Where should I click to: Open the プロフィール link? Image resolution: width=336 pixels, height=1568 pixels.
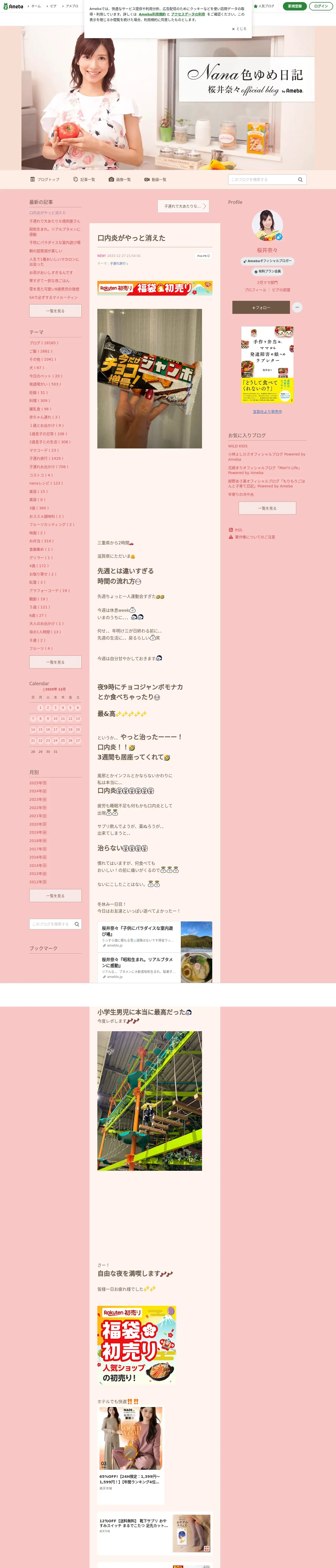point(255,290)
